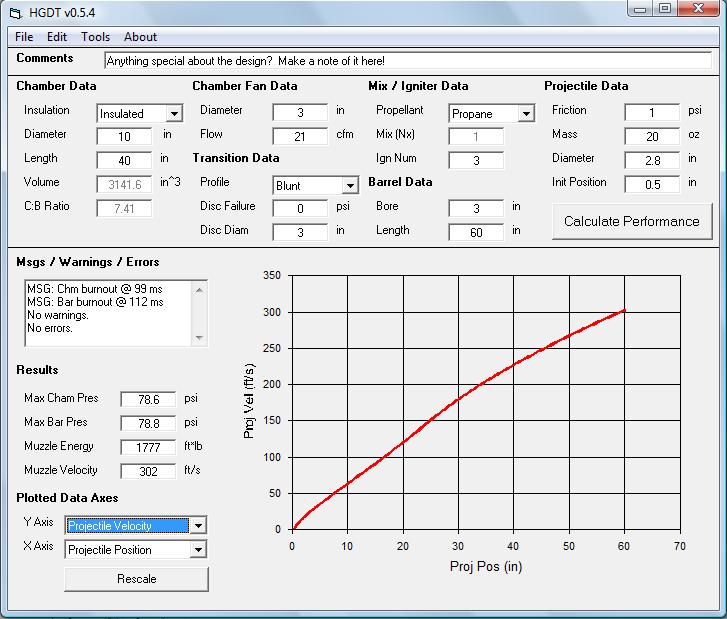Open the Tools menu
The height and width of the screenshot is (619, 727).
96,37
